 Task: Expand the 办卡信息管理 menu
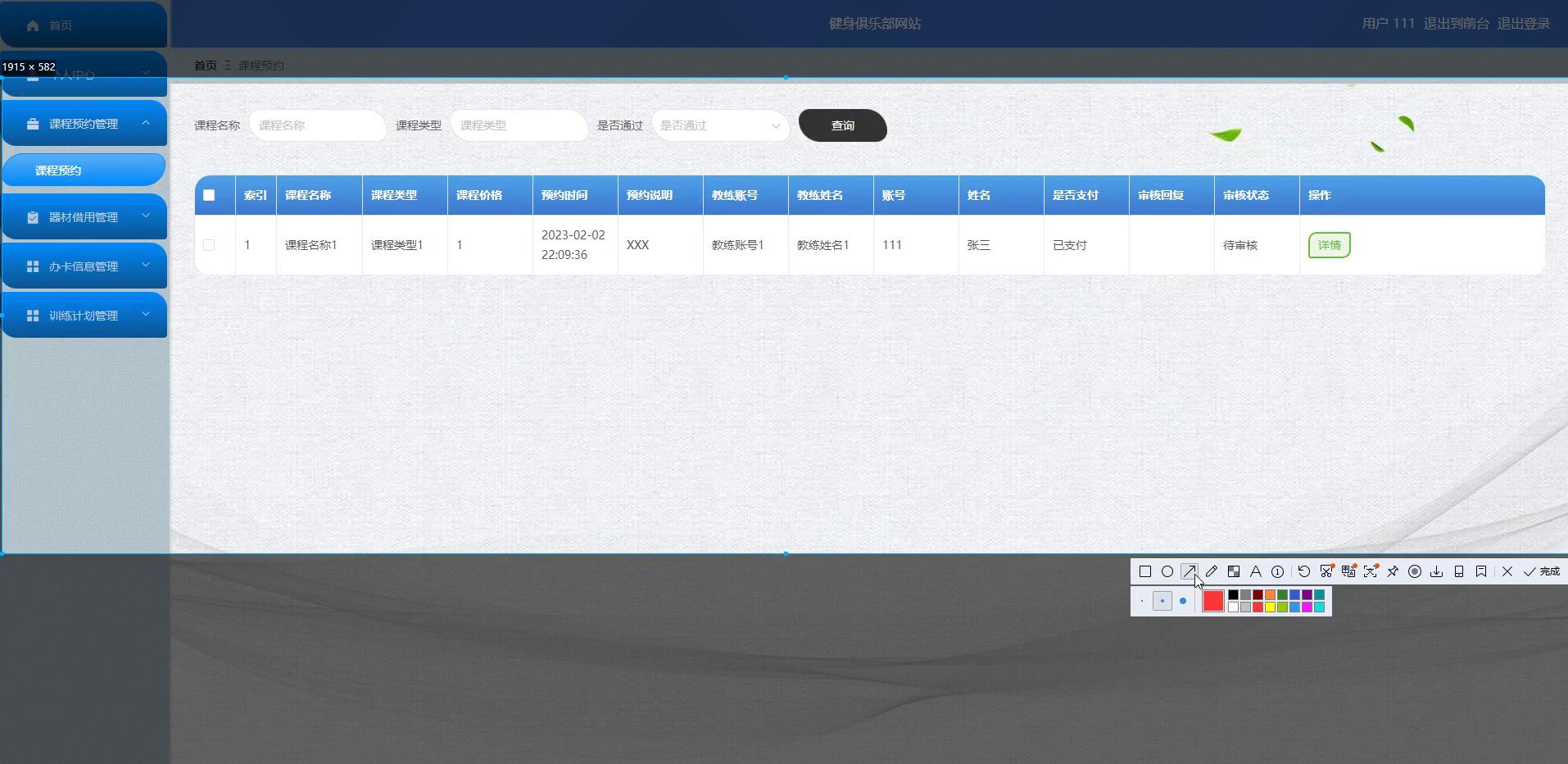pyautogui.click(x=84, y=266)
